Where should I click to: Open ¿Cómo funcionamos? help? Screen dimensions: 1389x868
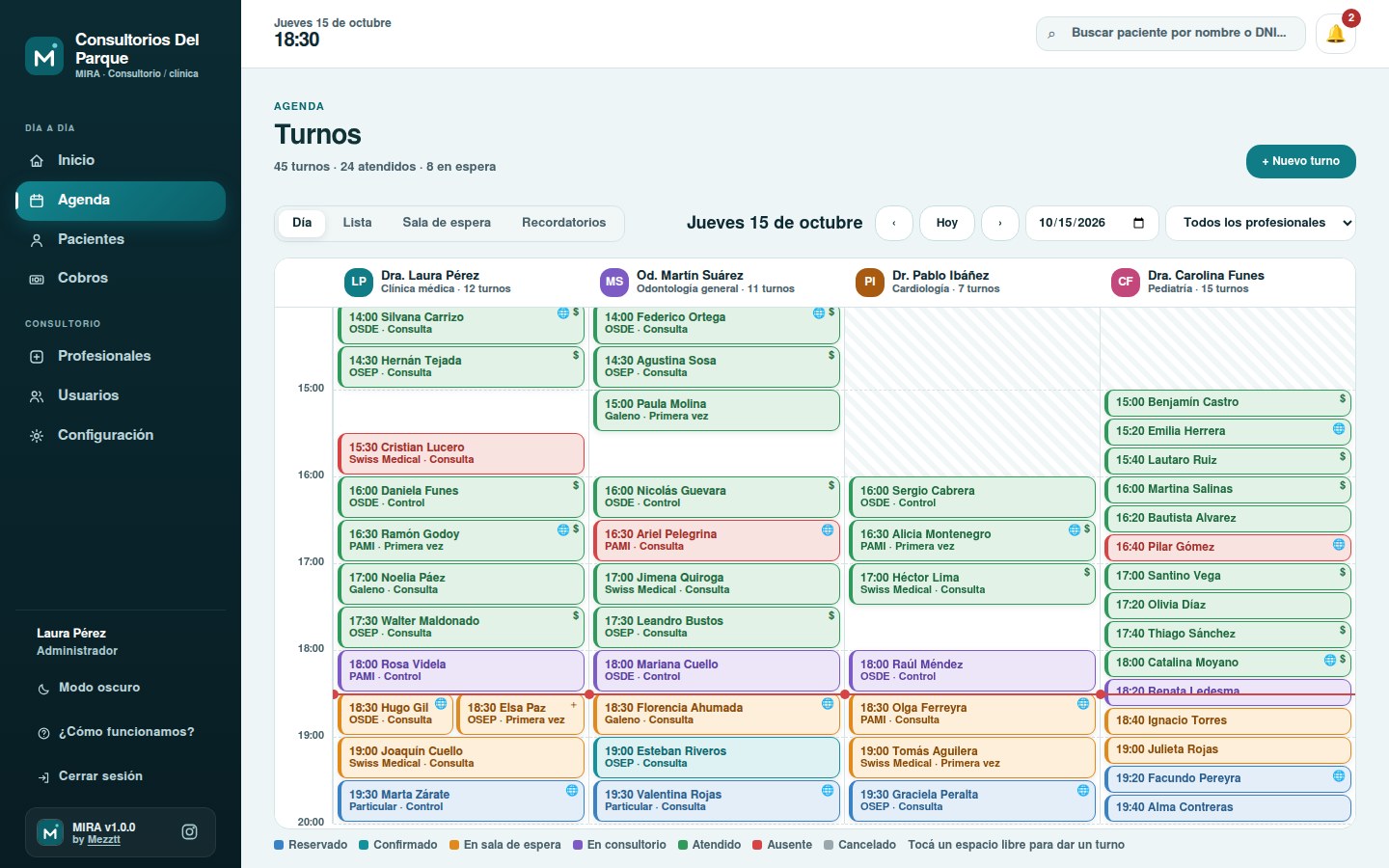(x=121, y=732)
